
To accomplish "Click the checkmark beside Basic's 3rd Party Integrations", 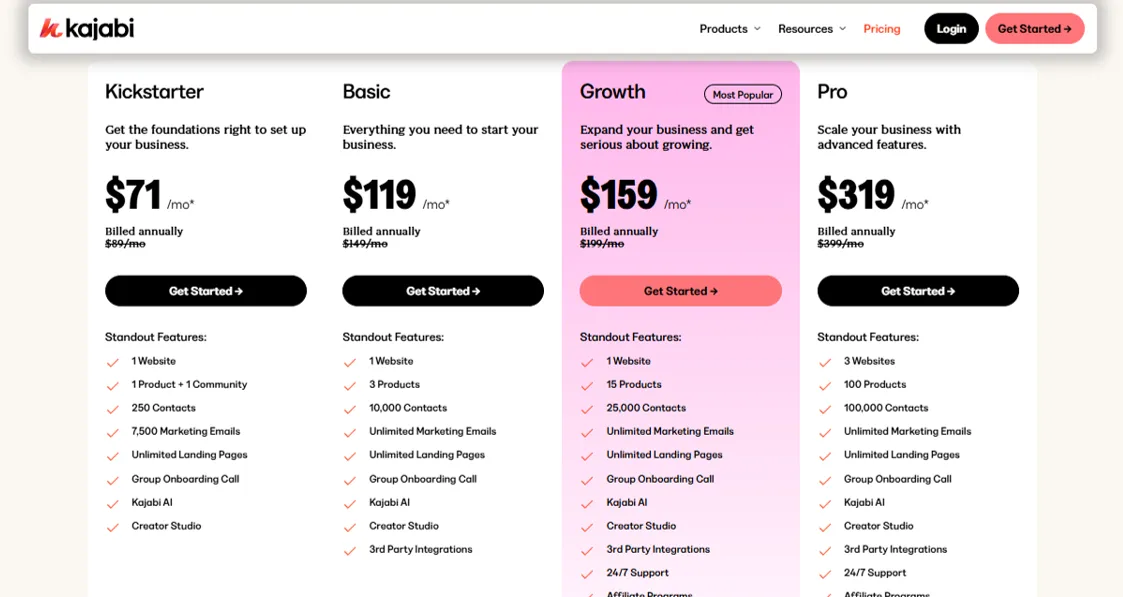I will (350, 551).
